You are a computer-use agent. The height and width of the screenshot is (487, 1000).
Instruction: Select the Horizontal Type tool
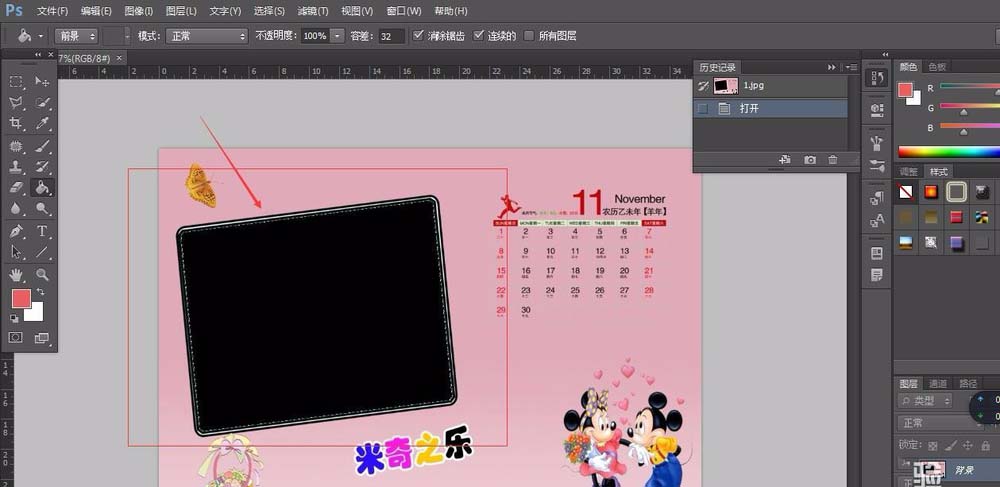pyautogui.click(x=42, y=231)
